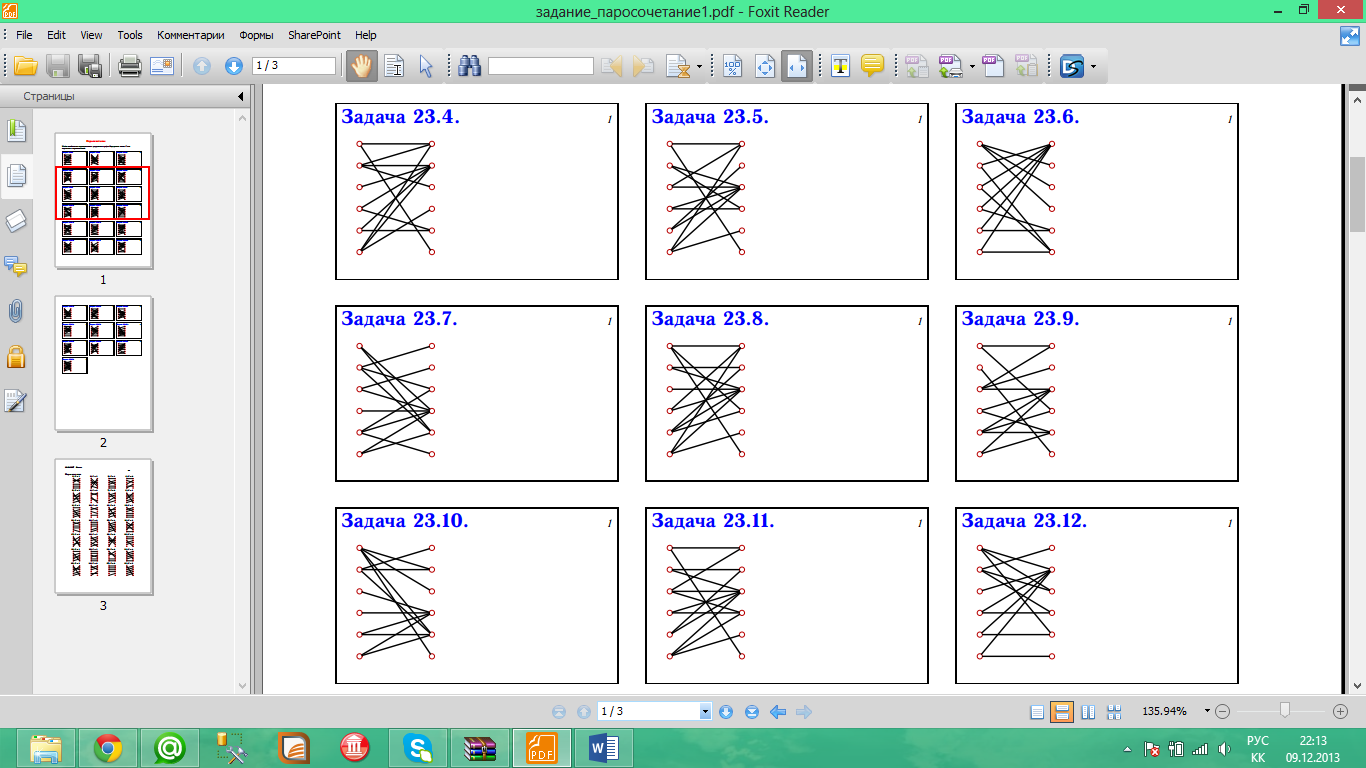Open the Signatures pen panel

(x=15, y=401)
